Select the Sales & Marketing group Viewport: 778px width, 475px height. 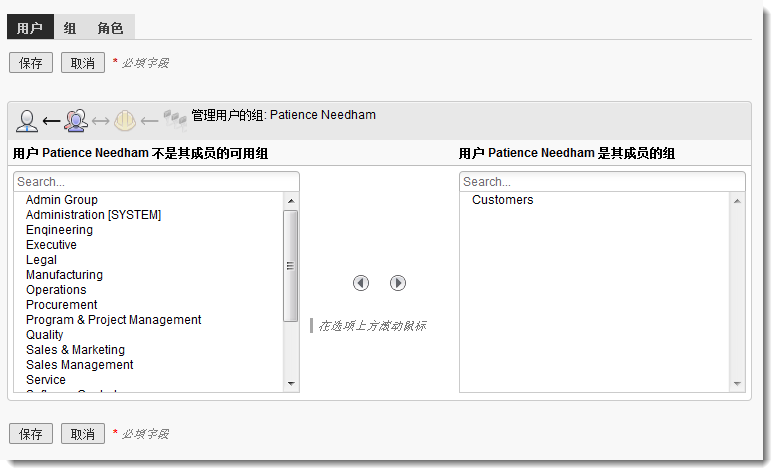click(x=75, y=349)
